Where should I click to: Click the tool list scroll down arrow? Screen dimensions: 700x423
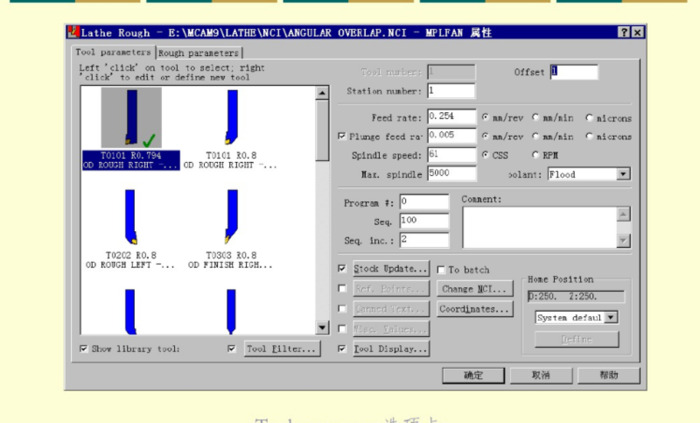coord(322,327)
